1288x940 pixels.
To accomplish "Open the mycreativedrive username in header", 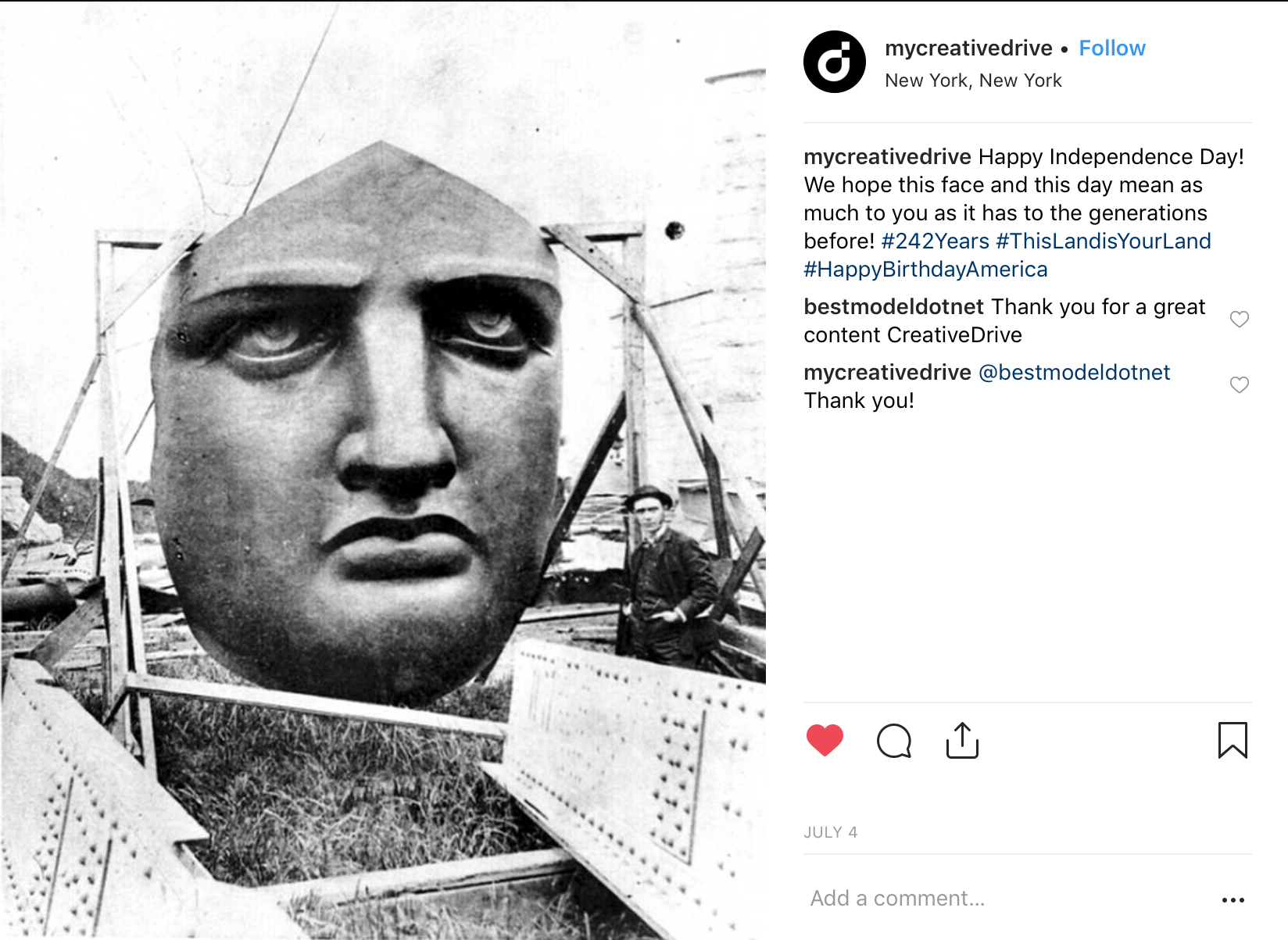I will [x=968, y=48].
